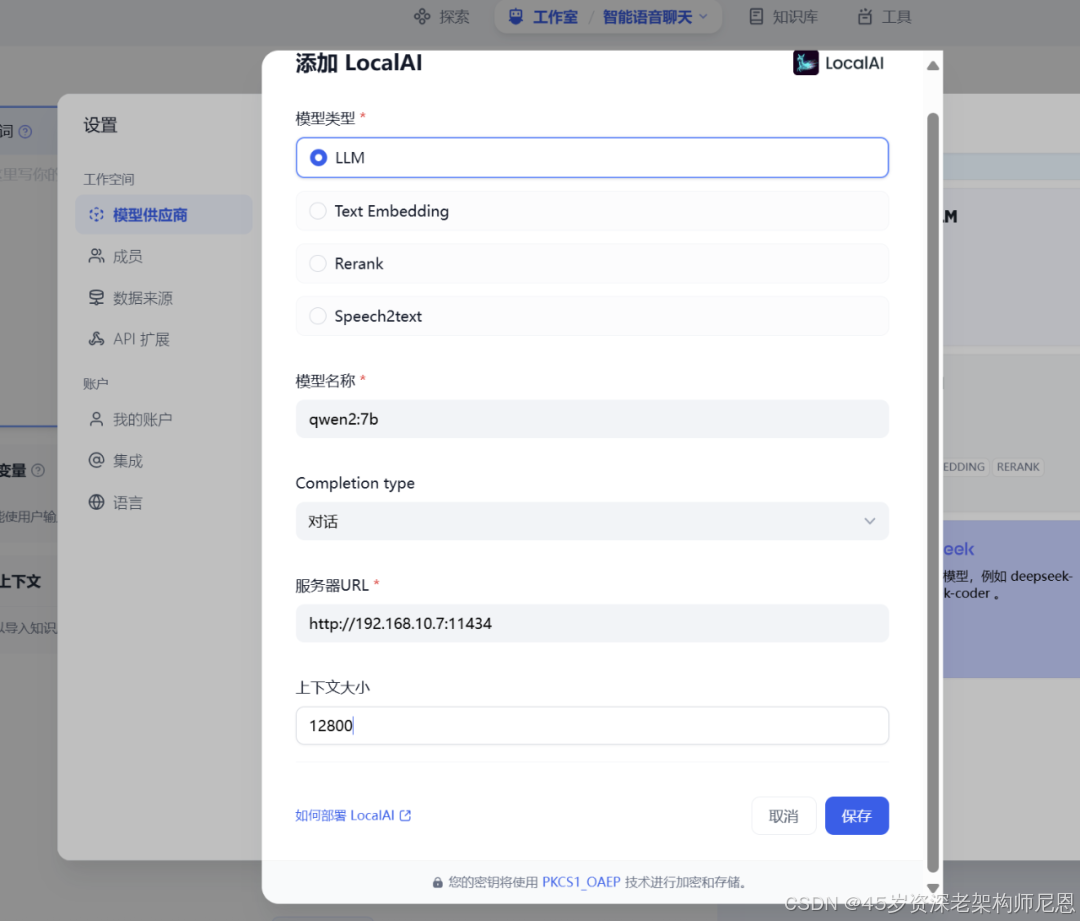The width and height of the screenshot is (1080, 921).
Task: Click the 设置 heading text
Action: coord(101,125)
